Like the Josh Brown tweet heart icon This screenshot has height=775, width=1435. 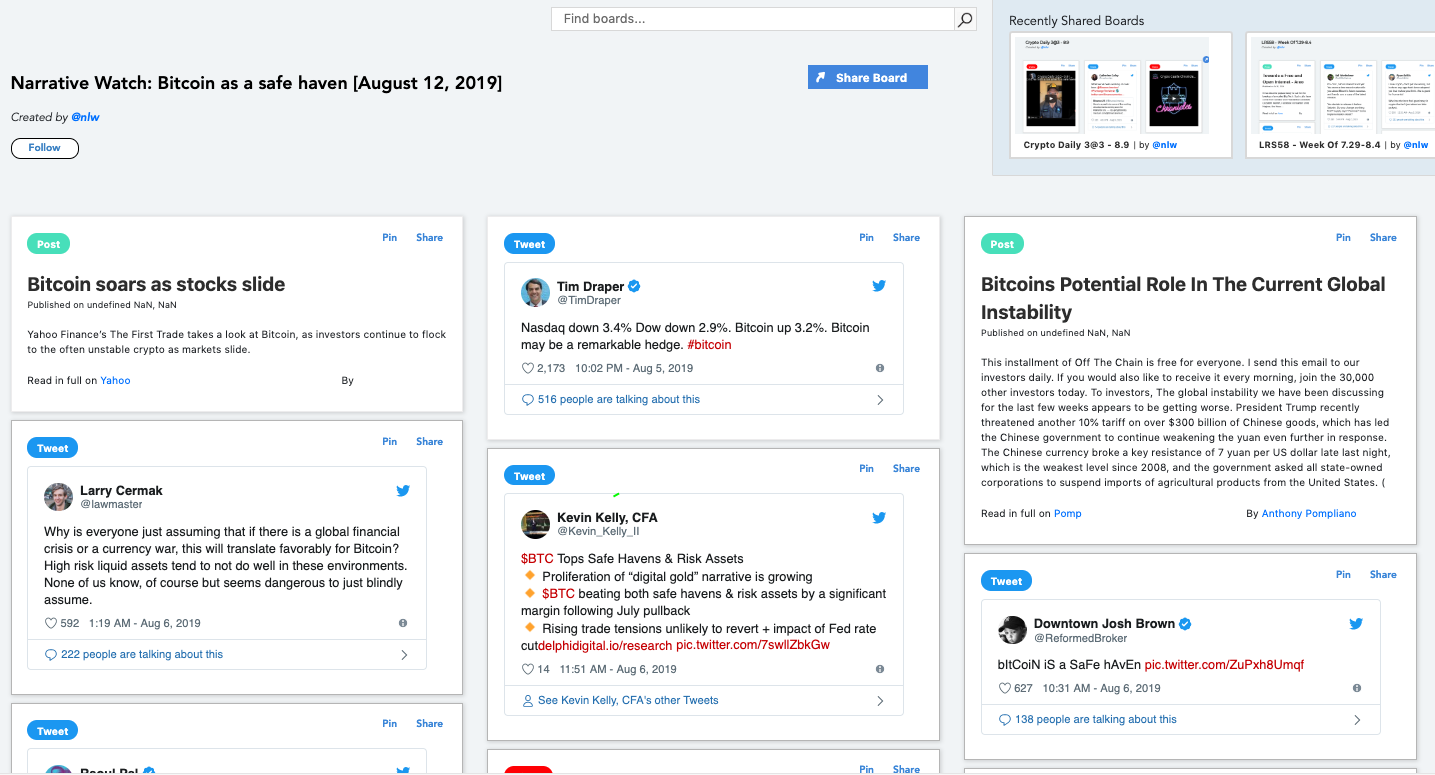[x=1005, y=688]
